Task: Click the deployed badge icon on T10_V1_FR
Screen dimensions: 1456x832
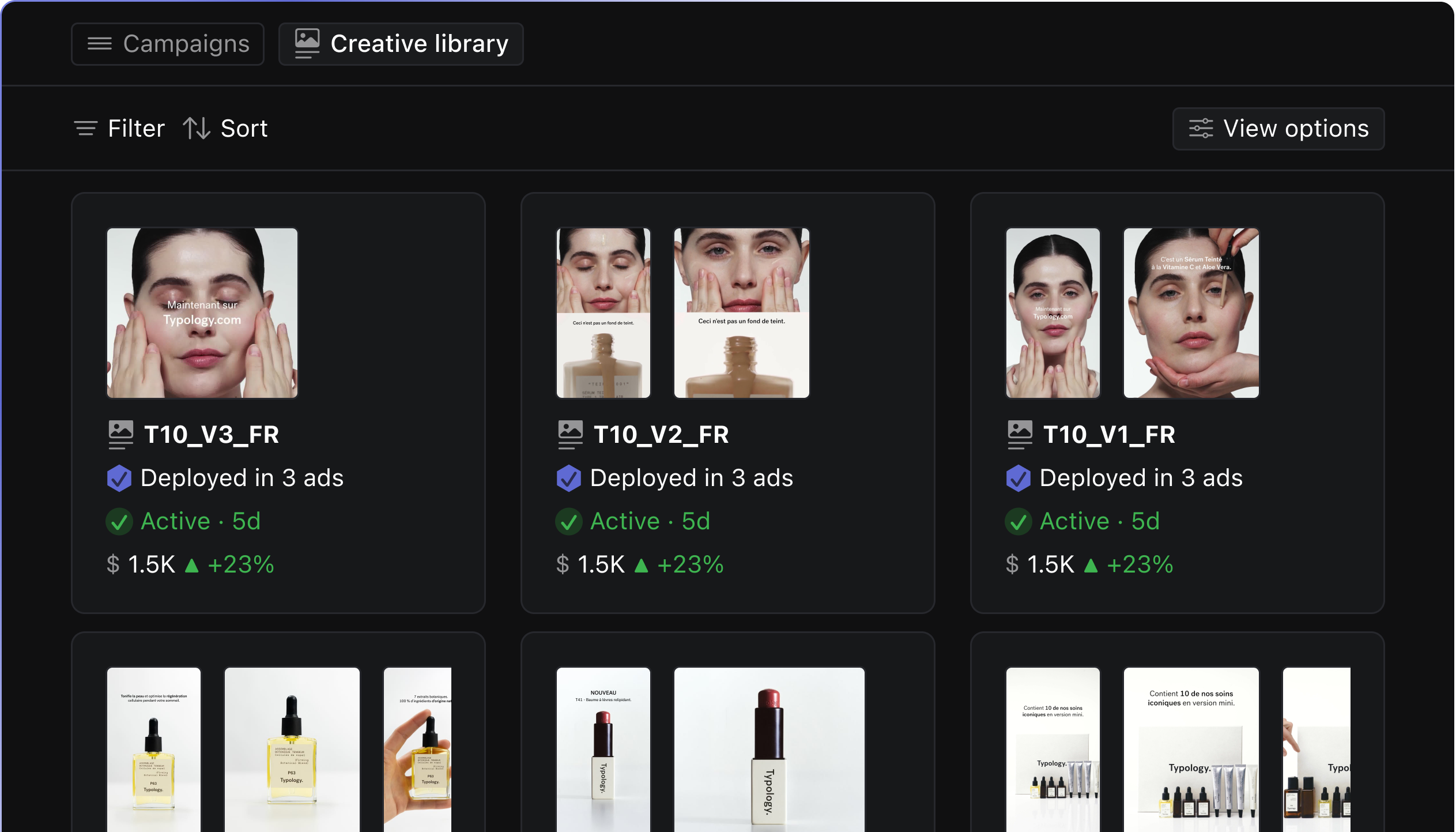Action: 1019,478
